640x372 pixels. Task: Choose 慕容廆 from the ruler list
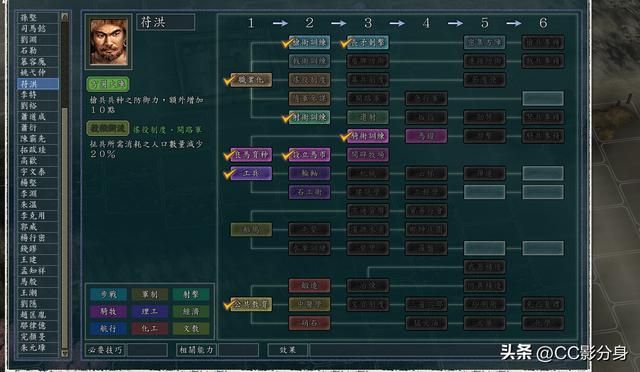38,62
